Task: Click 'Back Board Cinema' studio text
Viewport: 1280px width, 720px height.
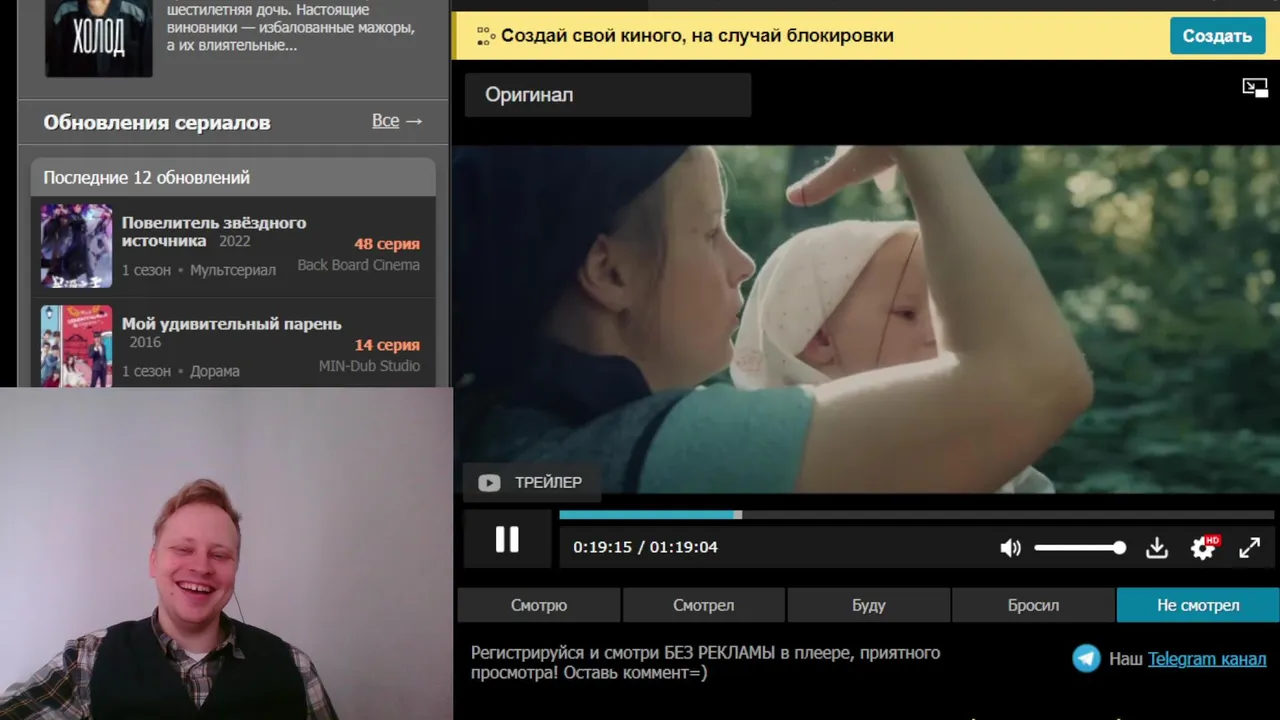Action: click(359, 265)
